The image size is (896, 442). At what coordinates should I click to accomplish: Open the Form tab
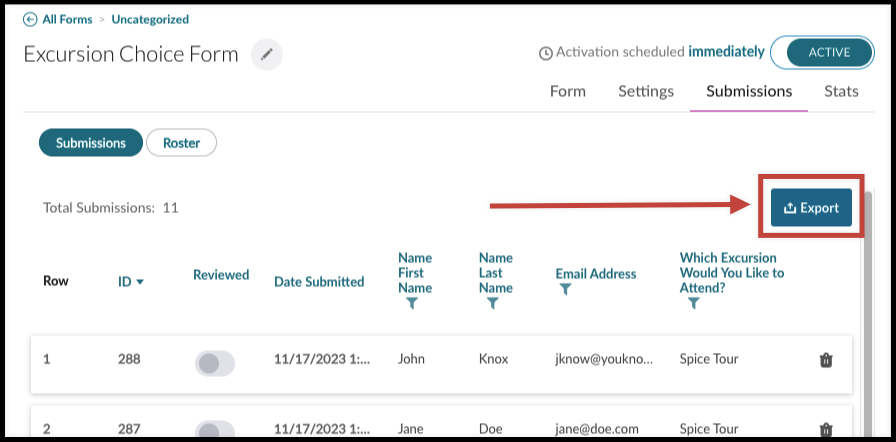point(567,91)
